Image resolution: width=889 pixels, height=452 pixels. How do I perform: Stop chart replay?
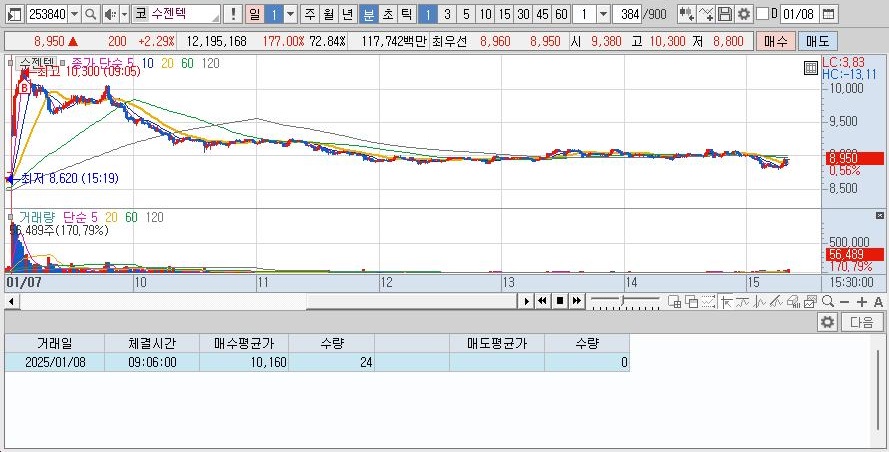pos(560,301)
